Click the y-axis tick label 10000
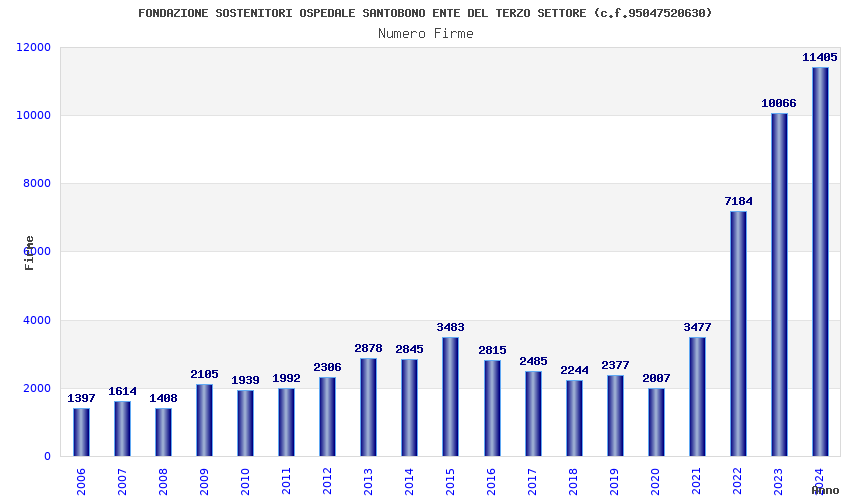The height and width of the screenshot is (500, 850). pos(34,116)
